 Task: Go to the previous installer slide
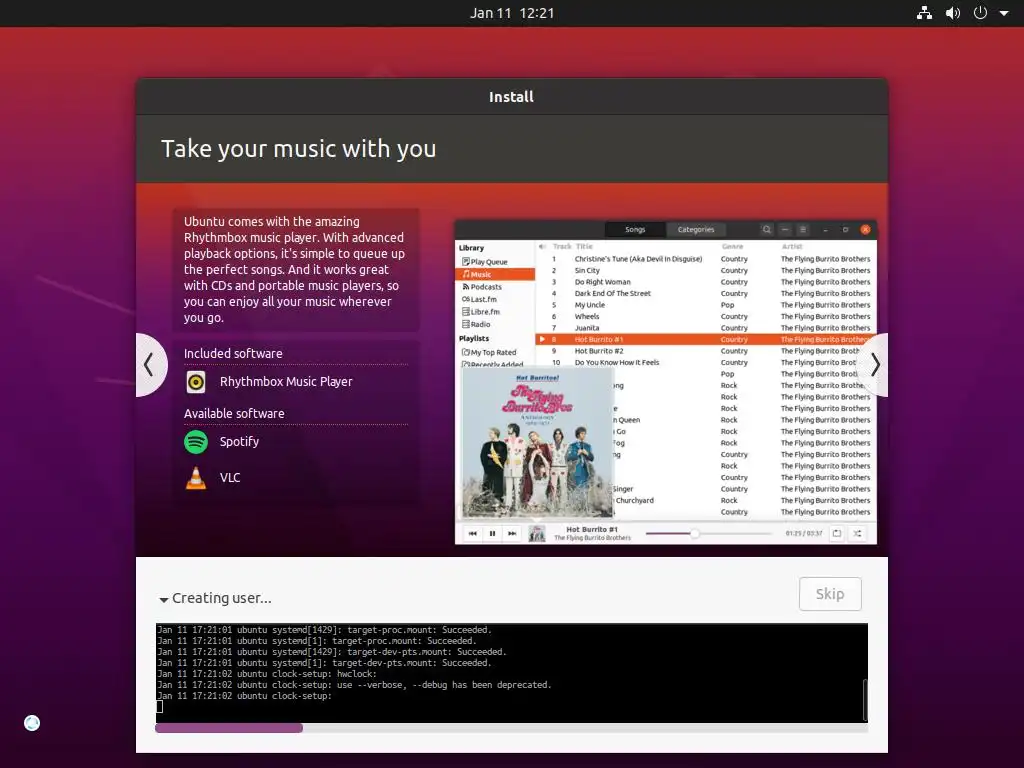(x=150, y=364)
